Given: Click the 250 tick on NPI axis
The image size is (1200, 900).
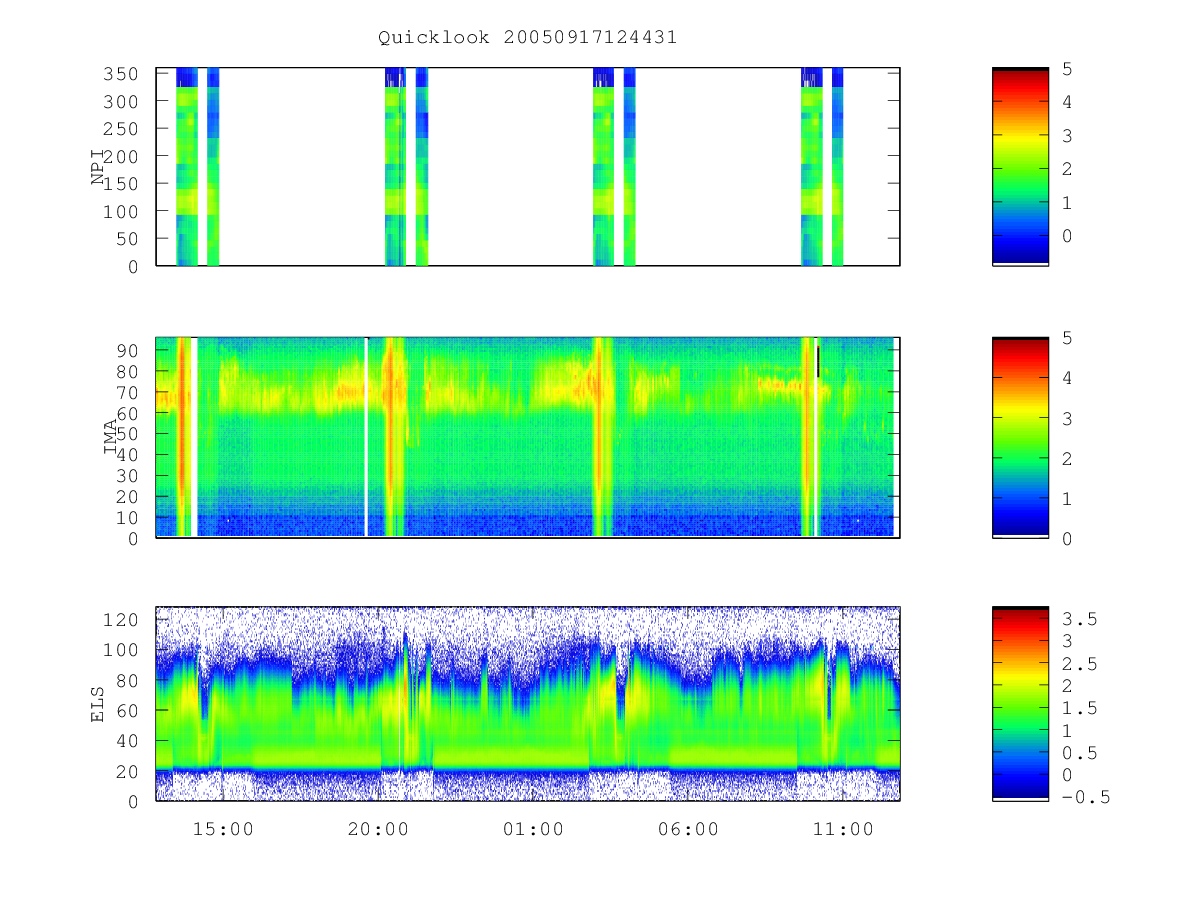Looking at the screenshot, I should pyautogui.click(x=123, y=129).
